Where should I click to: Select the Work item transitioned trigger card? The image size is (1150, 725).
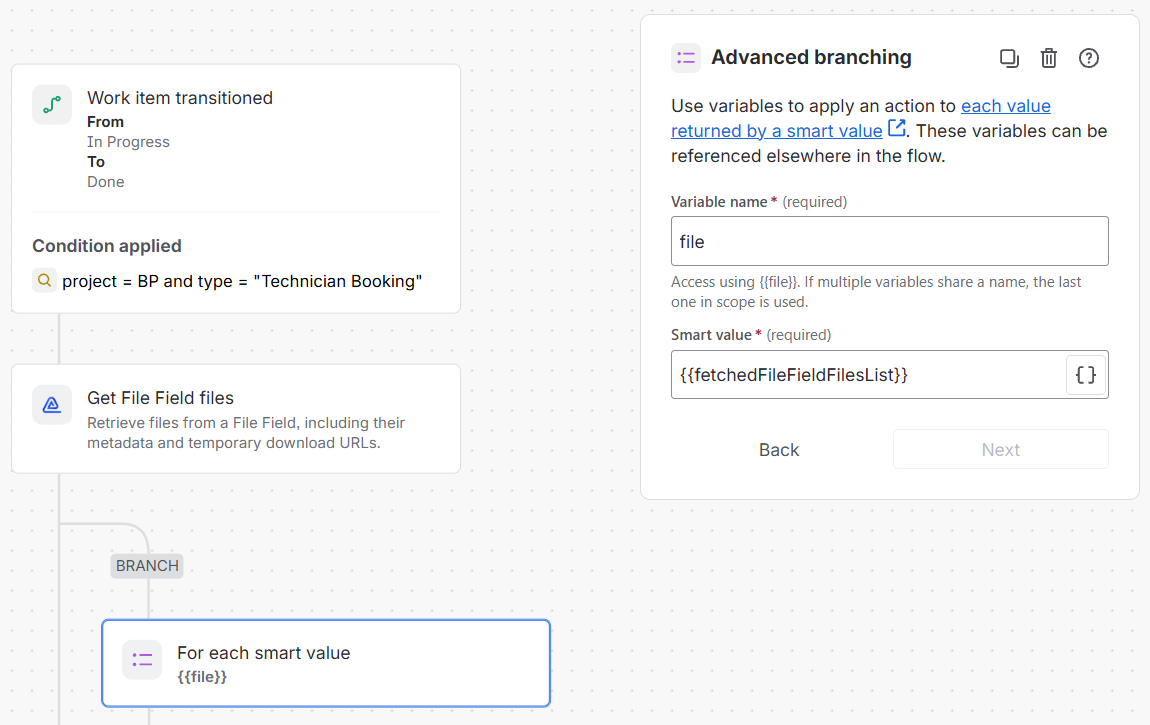coord(236,188)
